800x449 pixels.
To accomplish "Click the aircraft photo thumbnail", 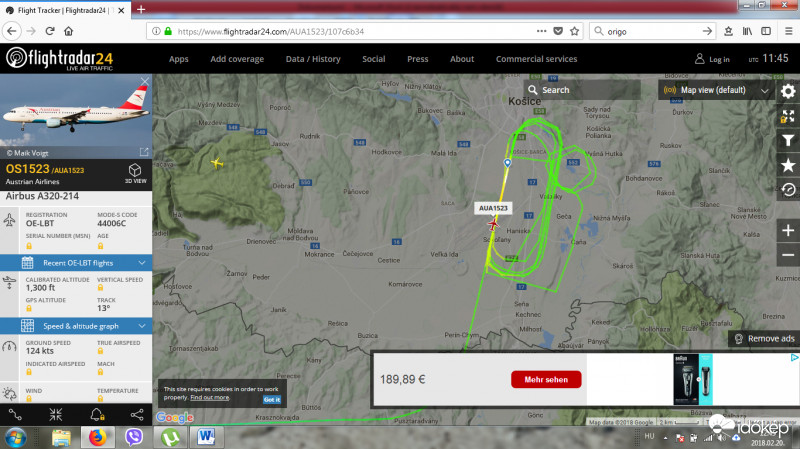I will pyautogui.click(x=76, y=116).
